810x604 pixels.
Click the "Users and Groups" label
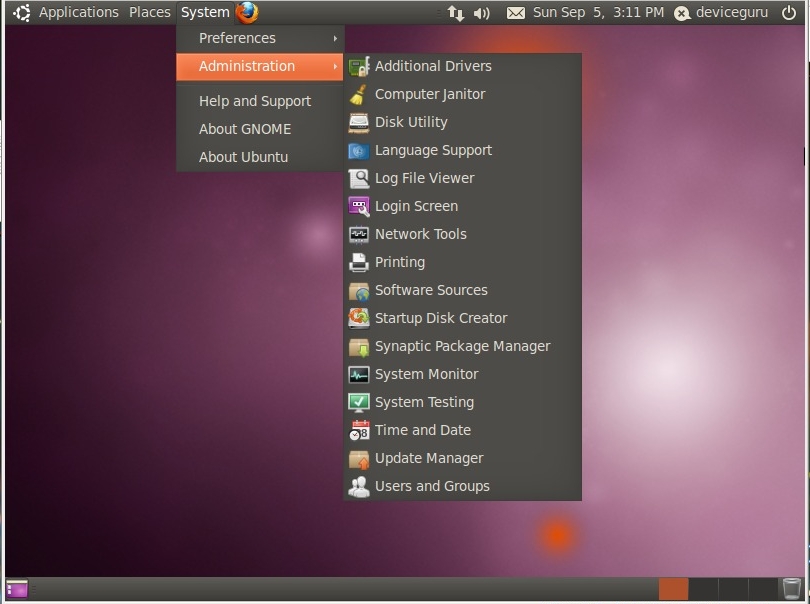432,486
